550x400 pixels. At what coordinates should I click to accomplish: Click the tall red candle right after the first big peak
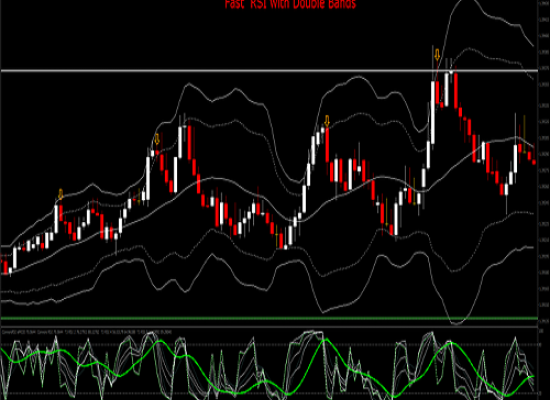189,143
